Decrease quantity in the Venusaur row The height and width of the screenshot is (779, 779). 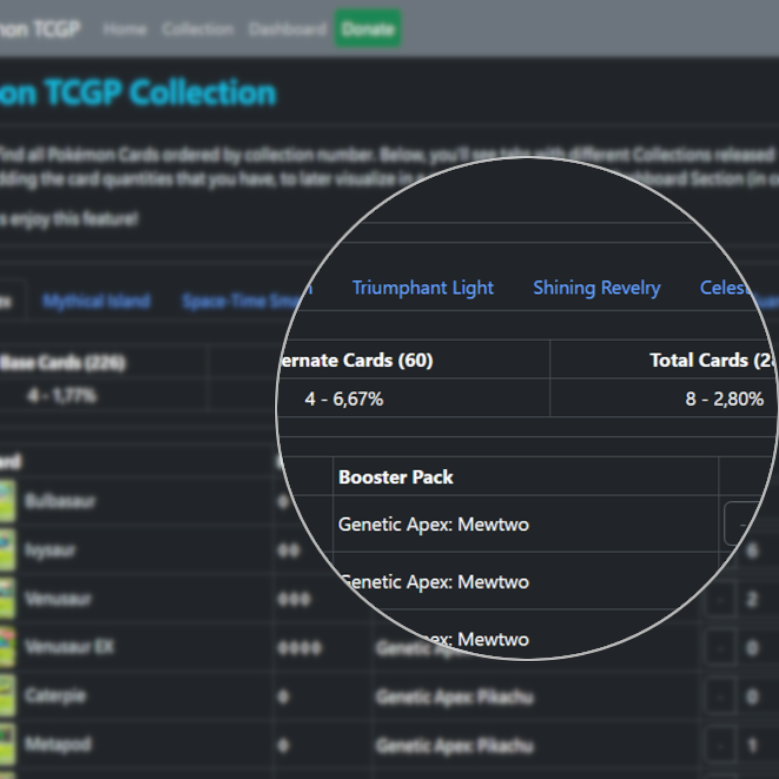tap(720, 599)
